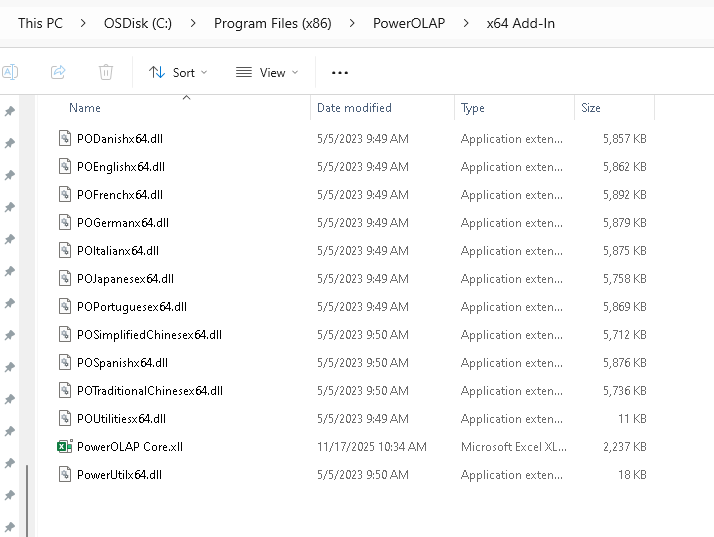Click POSimplifiedChinesex64.dll file name

click(x=149, y=335)
